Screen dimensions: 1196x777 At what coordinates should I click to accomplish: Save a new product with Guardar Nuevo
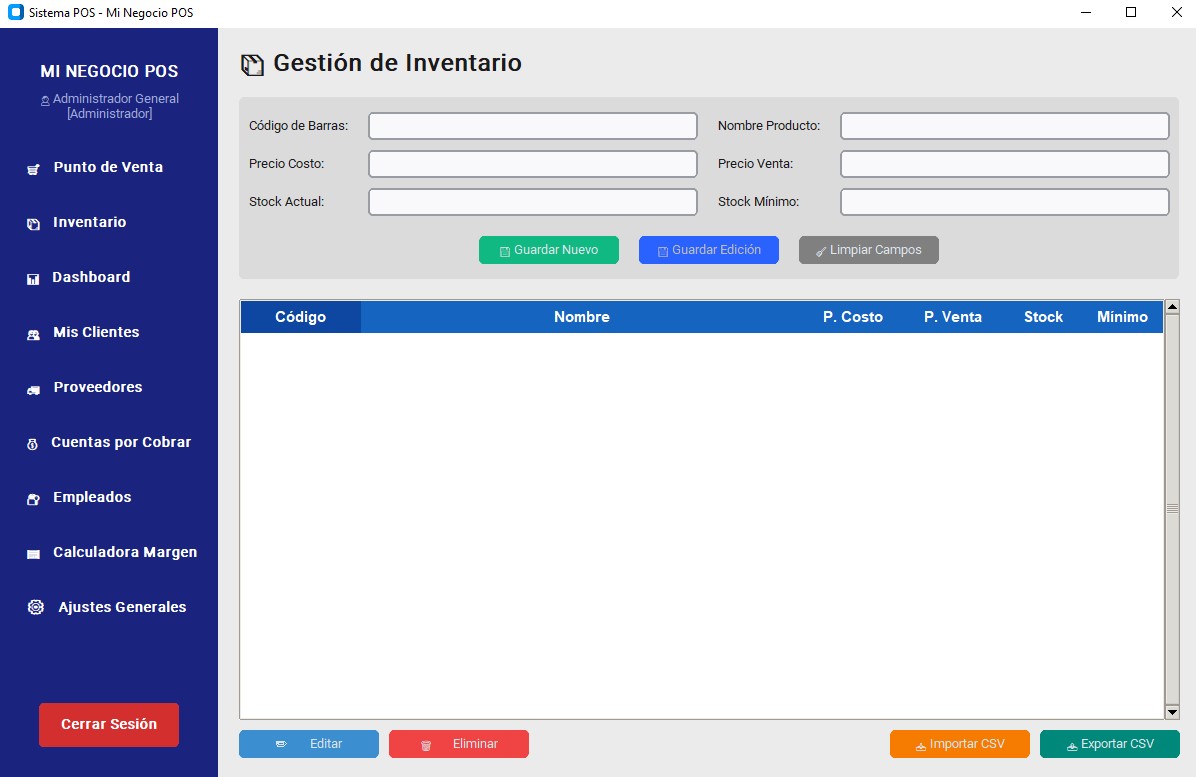click(548, 250)
